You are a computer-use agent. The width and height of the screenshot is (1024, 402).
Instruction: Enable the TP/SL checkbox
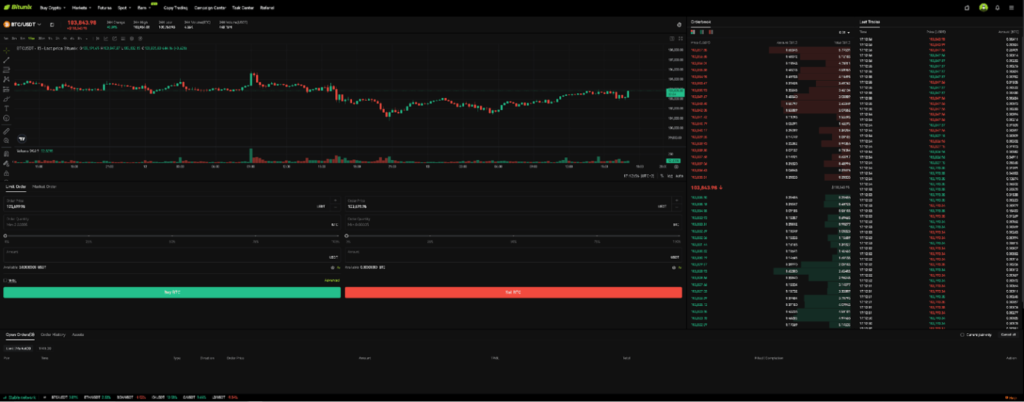(5, 281)
